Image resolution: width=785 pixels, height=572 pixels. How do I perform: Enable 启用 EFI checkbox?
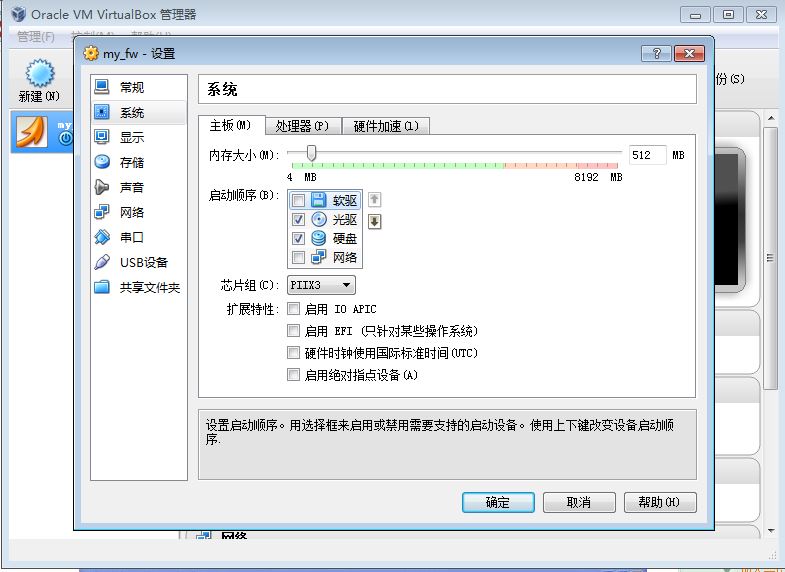tap(293, 330)
